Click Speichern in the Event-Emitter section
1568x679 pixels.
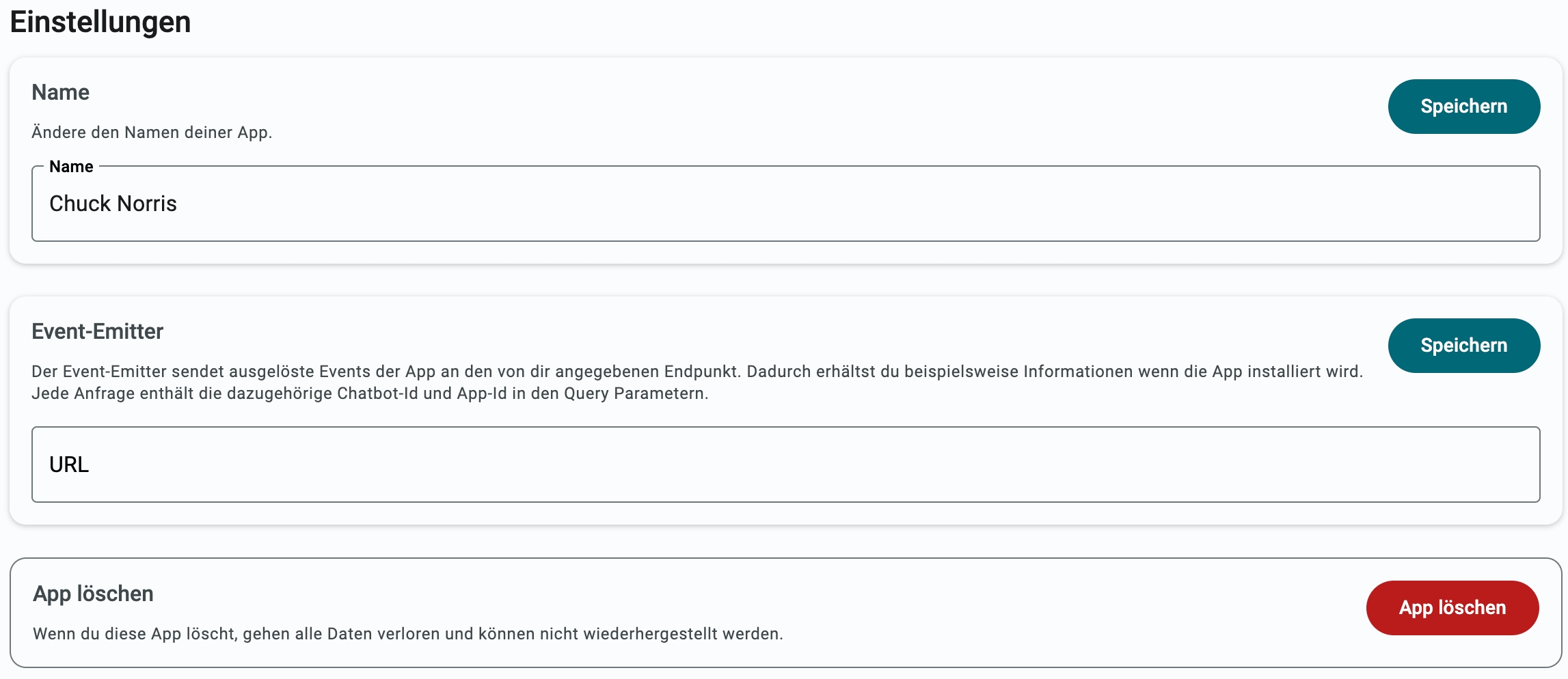[1463, 346]
